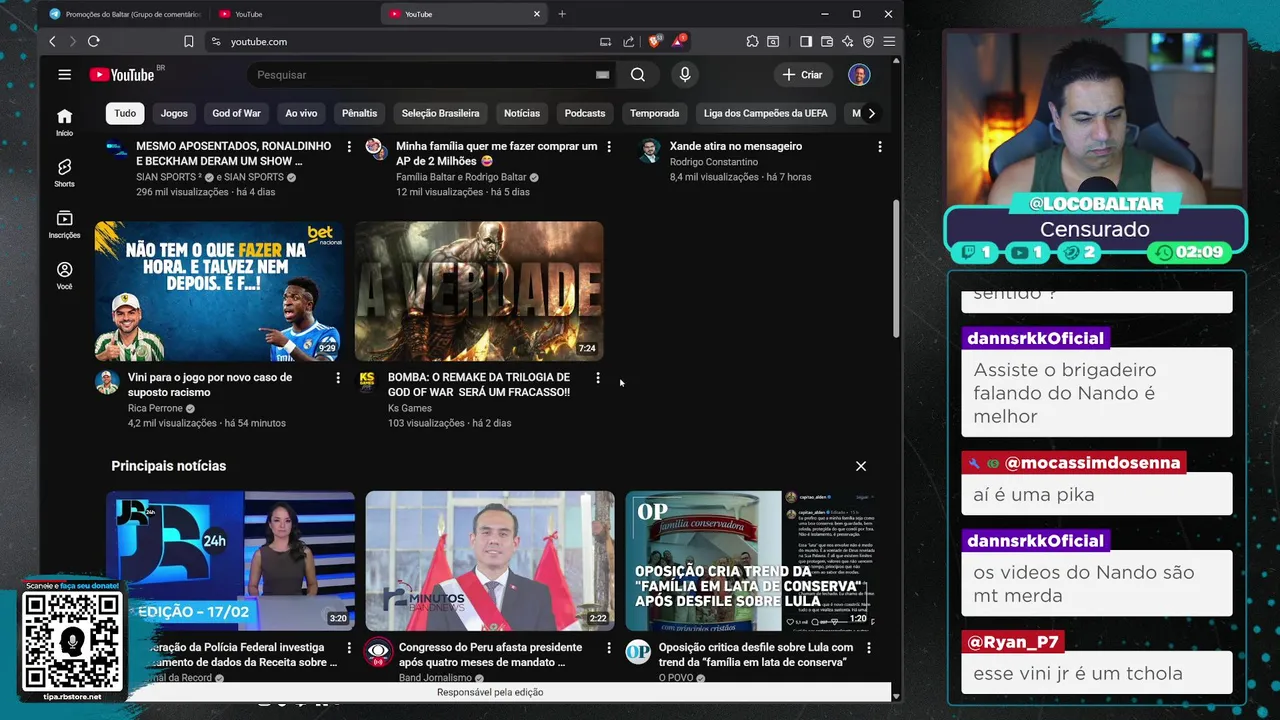Open new browser tab
The width and height of the screenshot is (1280, 720).
pos(562,14)
